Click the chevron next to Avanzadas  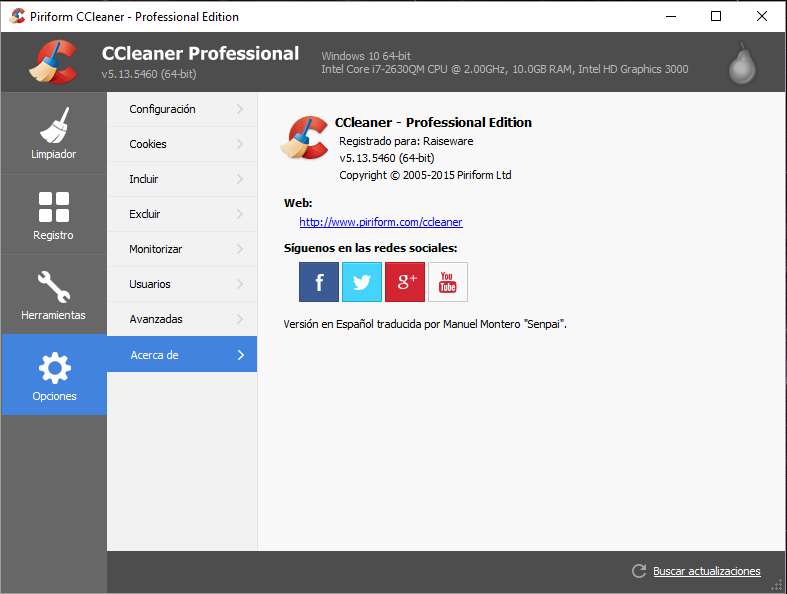tap(240, 319)
